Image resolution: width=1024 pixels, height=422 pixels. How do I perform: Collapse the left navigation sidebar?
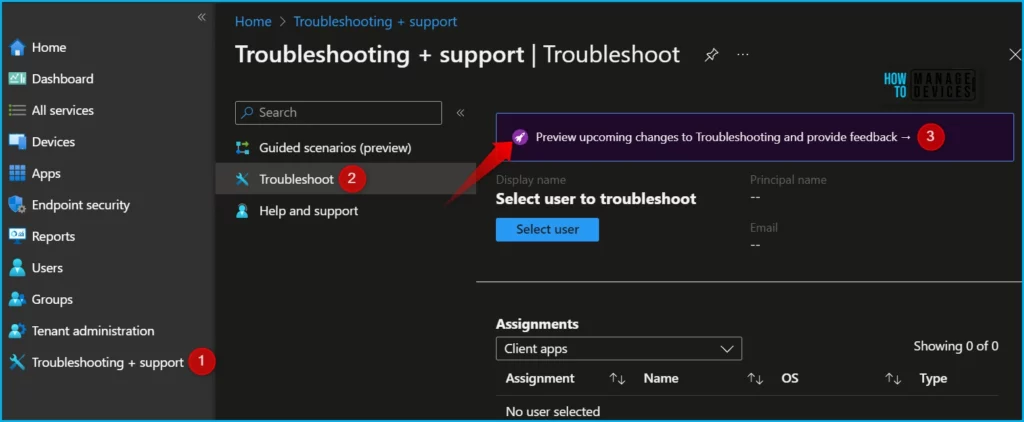[202, 17]
